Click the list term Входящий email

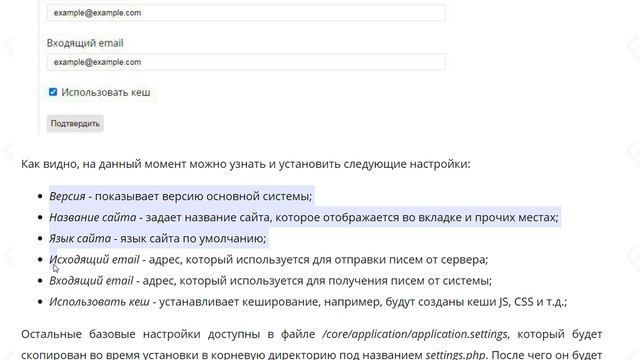coord(91,281)
